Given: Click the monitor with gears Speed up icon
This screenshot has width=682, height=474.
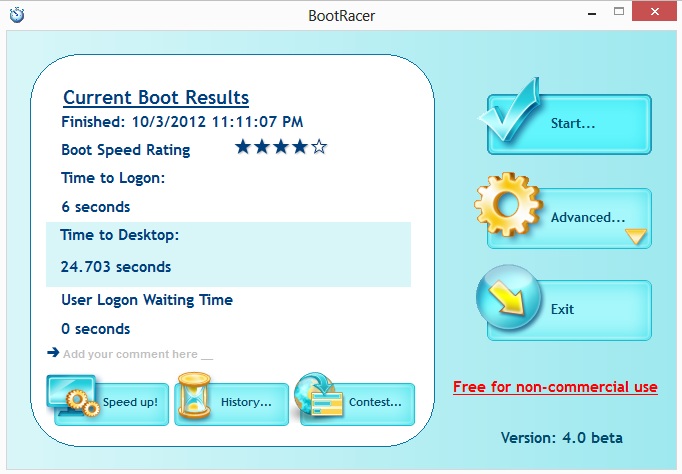Looking at the screenshot, I should [73, 396].
